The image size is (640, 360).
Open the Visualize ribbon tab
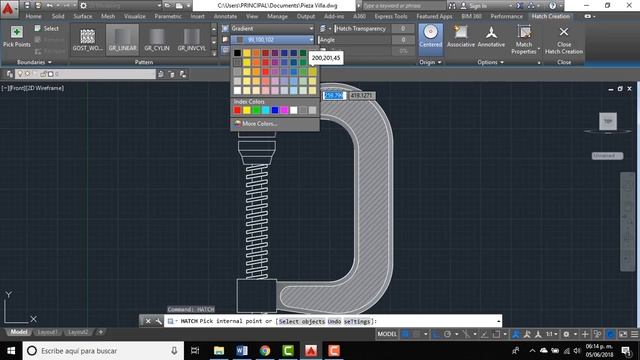135,16
